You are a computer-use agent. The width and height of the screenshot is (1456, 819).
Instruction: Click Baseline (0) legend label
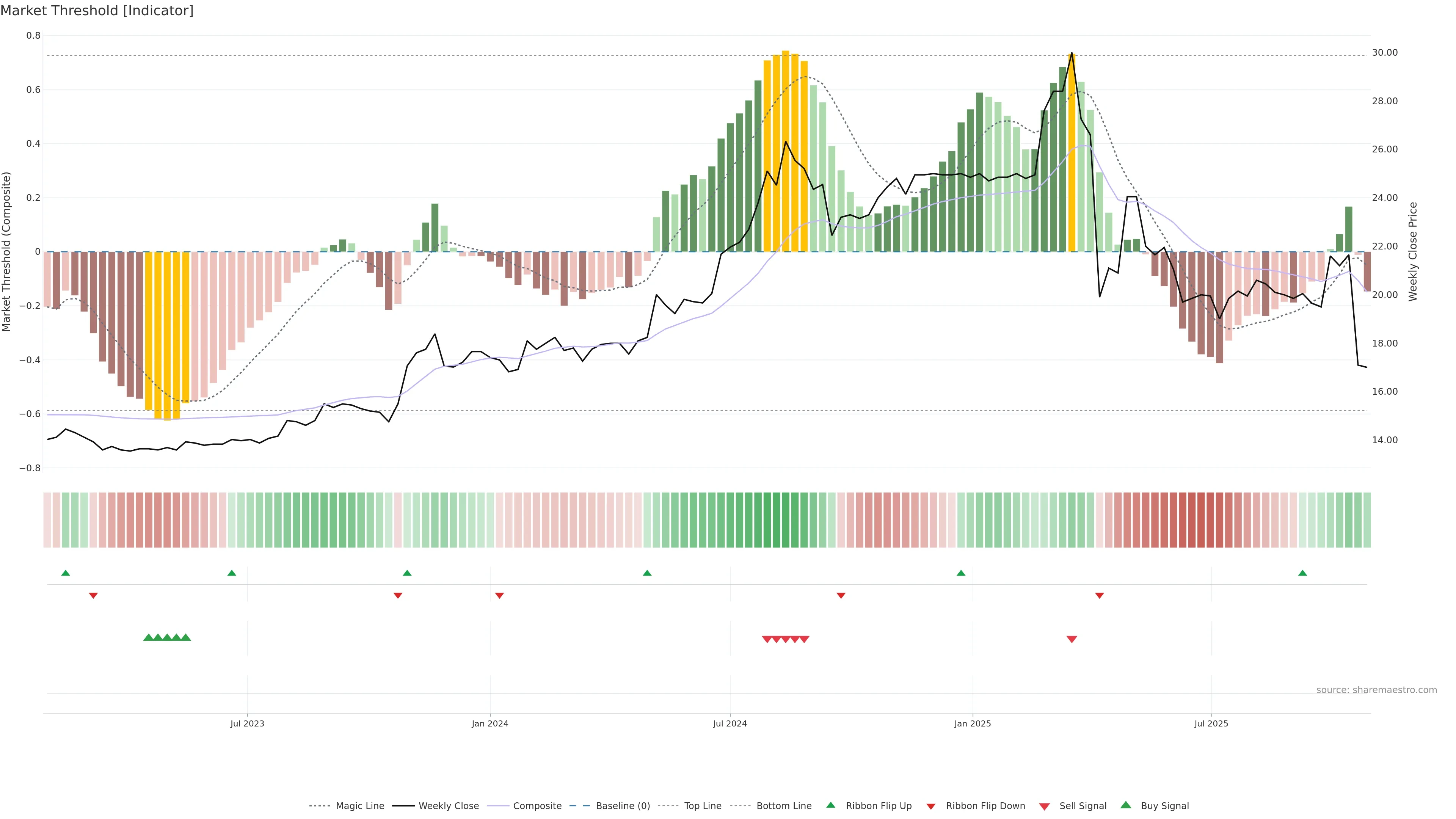pyautogui.click(x=622, y=806)
